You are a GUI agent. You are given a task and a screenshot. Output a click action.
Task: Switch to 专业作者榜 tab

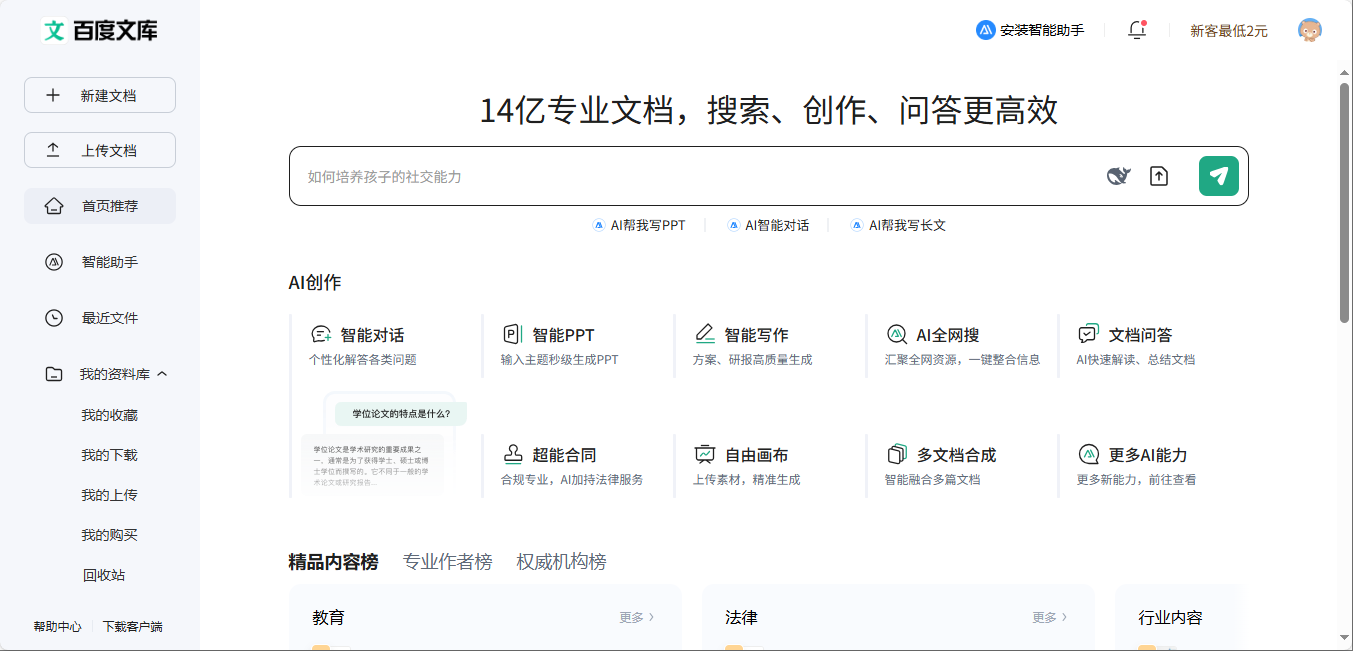coord(447,561)
